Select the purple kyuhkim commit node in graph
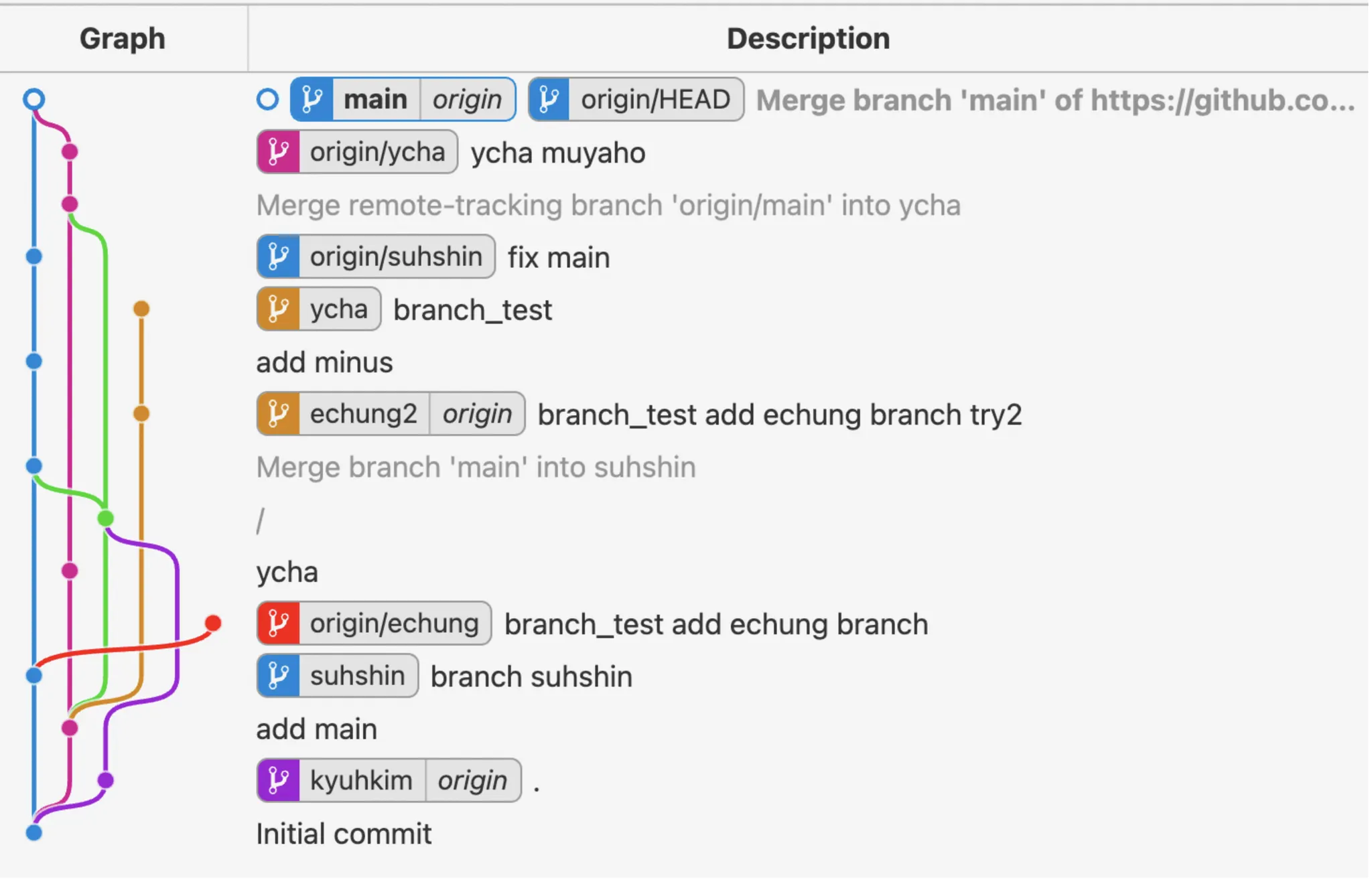 coord(105,780)
